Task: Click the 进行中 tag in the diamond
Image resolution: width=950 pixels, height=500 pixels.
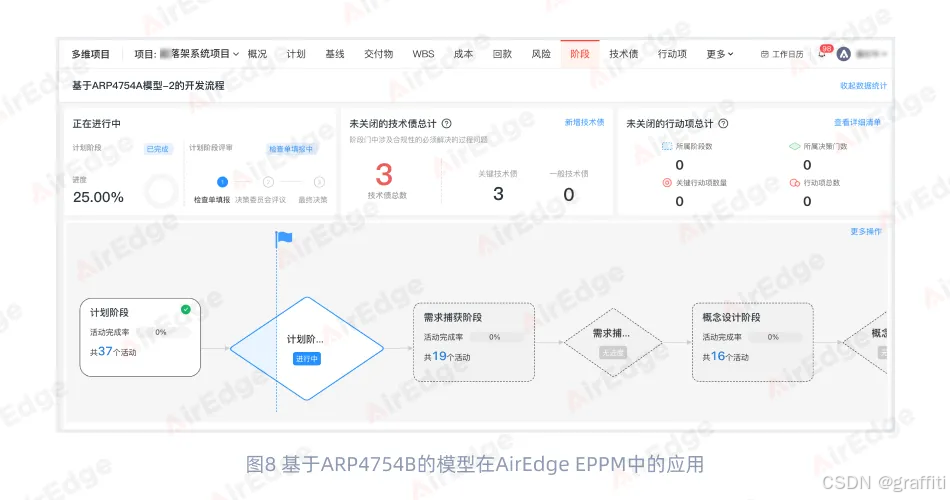Action: coord(307,359)
